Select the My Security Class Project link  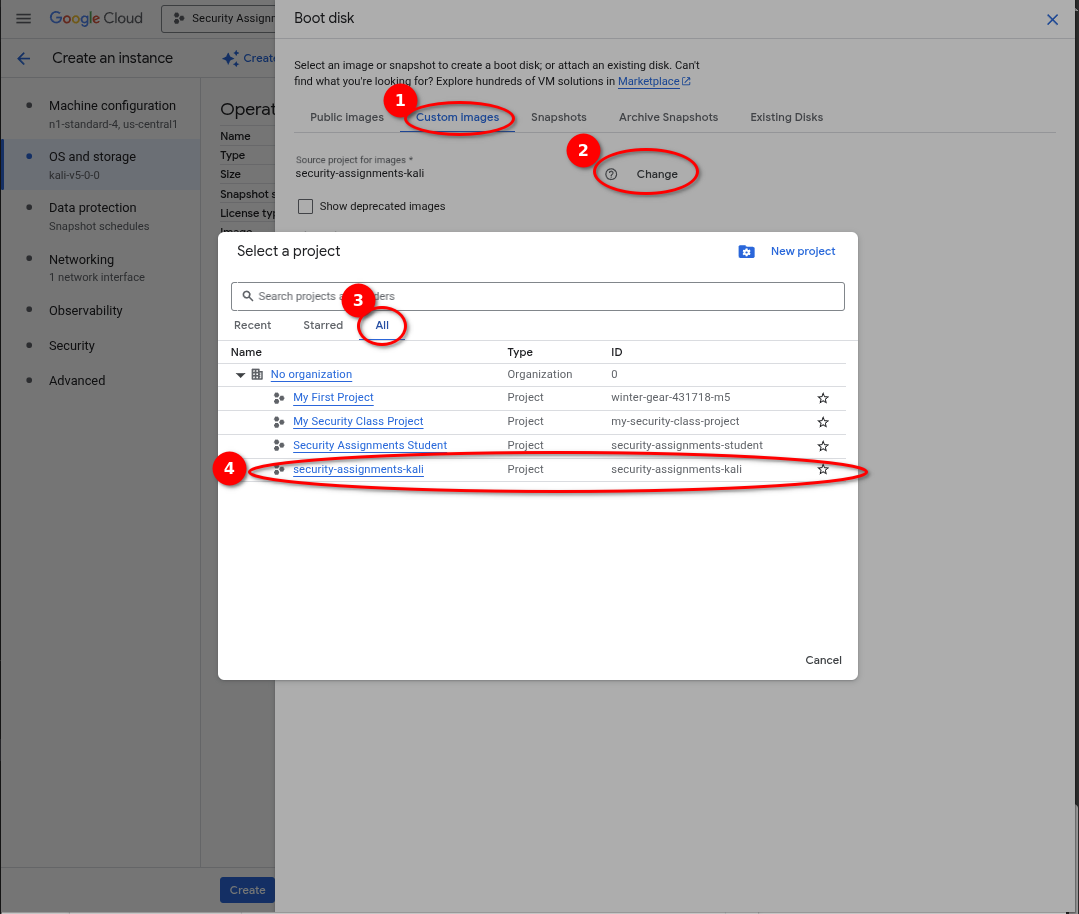(x=358, y=421)
